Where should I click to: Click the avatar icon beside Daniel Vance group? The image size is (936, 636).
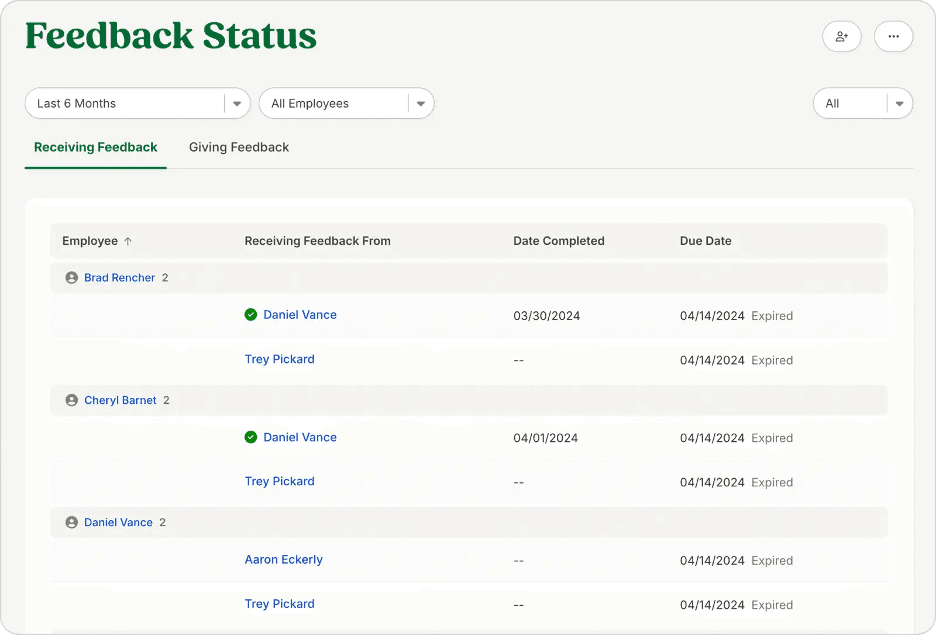point(72,523)
